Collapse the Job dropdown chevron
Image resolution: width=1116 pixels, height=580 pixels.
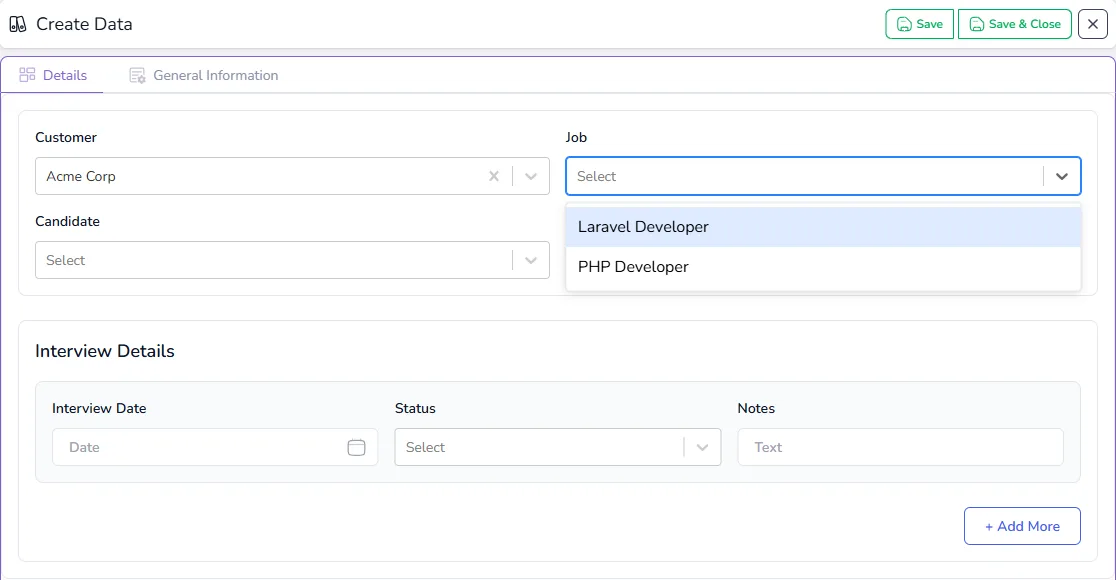click(x=1061, y=176)
